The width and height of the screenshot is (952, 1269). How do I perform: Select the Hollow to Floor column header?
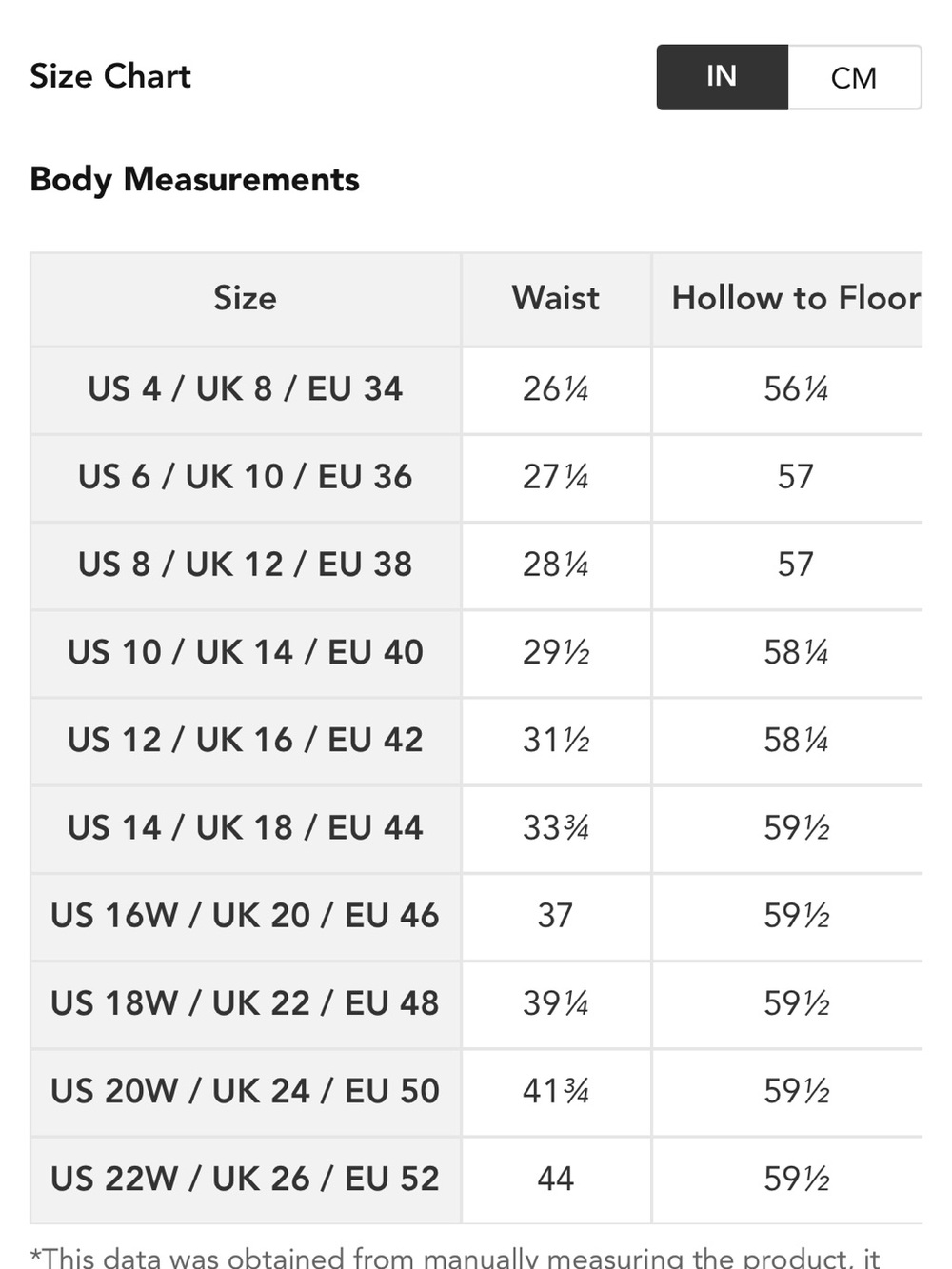point(796,299)
